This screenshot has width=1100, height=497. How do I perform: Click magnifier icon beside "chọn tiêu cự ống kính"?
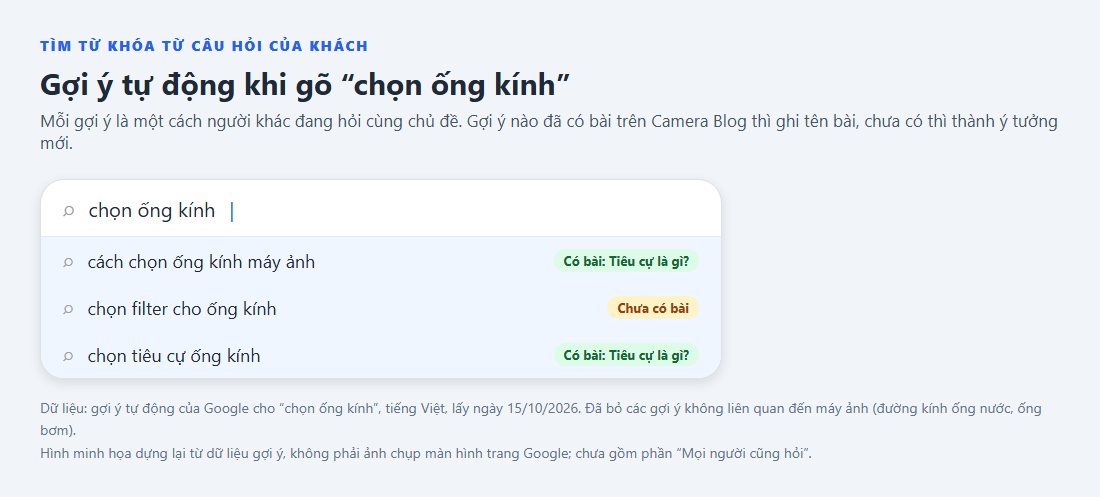tap(68, 356)
